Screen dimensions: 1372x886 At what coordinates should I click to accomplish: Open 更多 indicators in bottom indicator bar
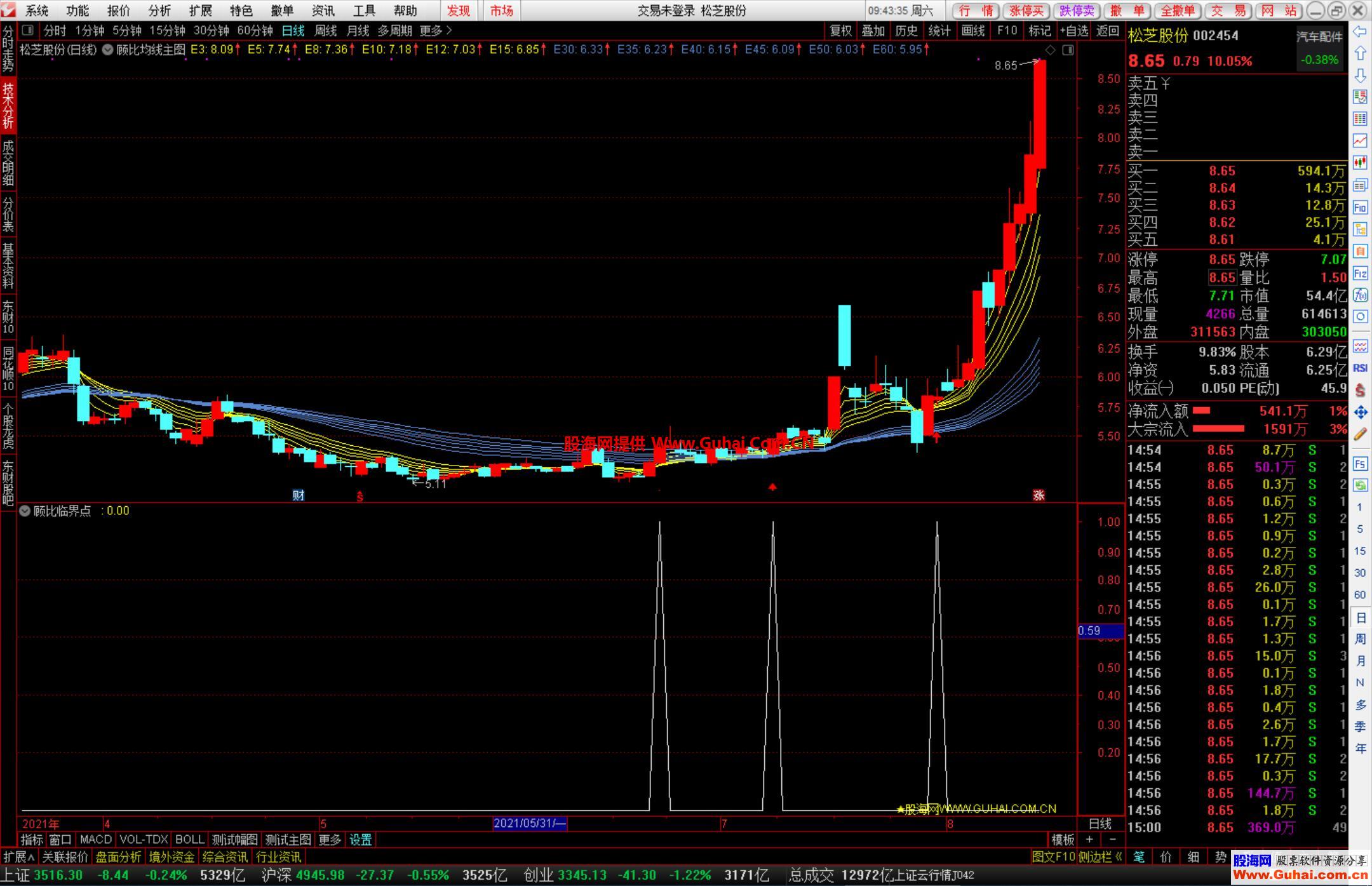coord(330,840)
